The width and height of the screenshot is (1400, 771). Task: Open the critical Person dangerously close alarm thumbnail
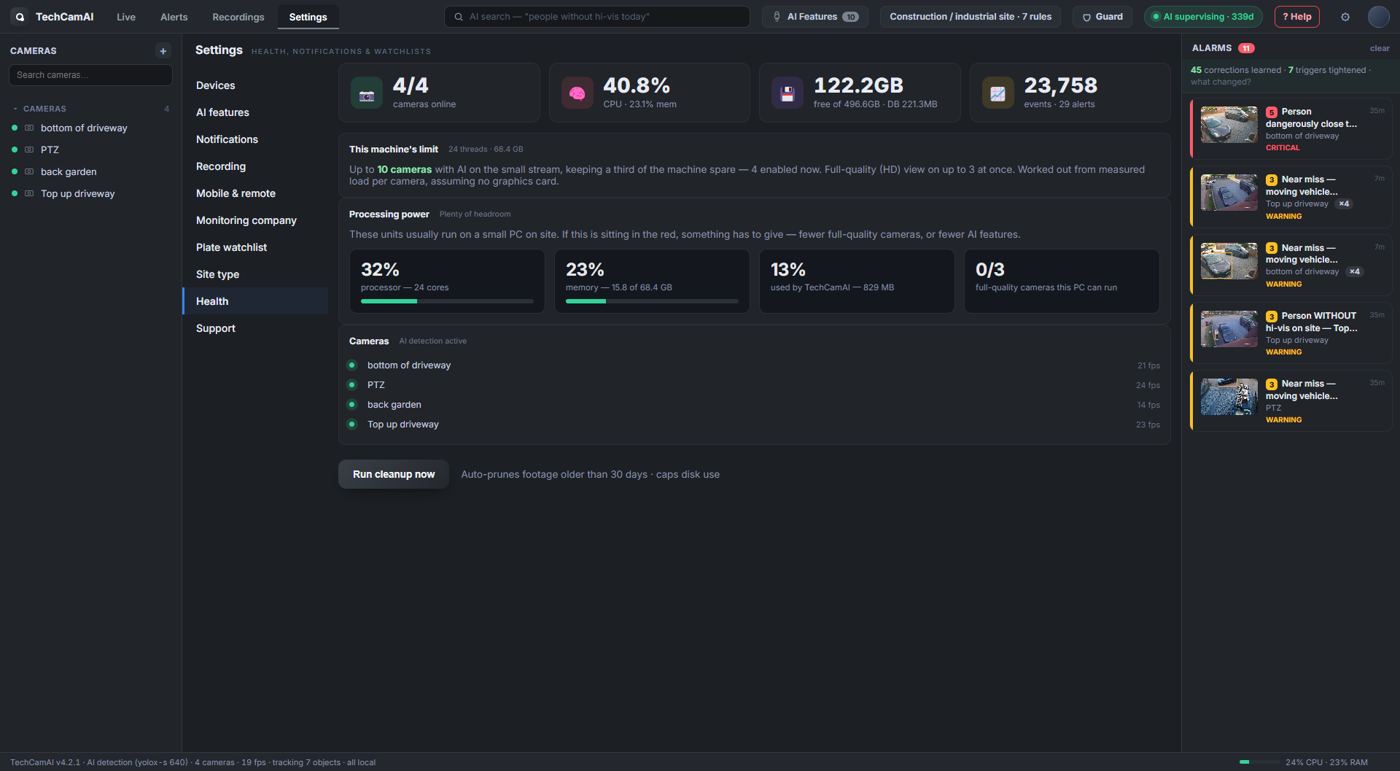[x=1229, y=125]
